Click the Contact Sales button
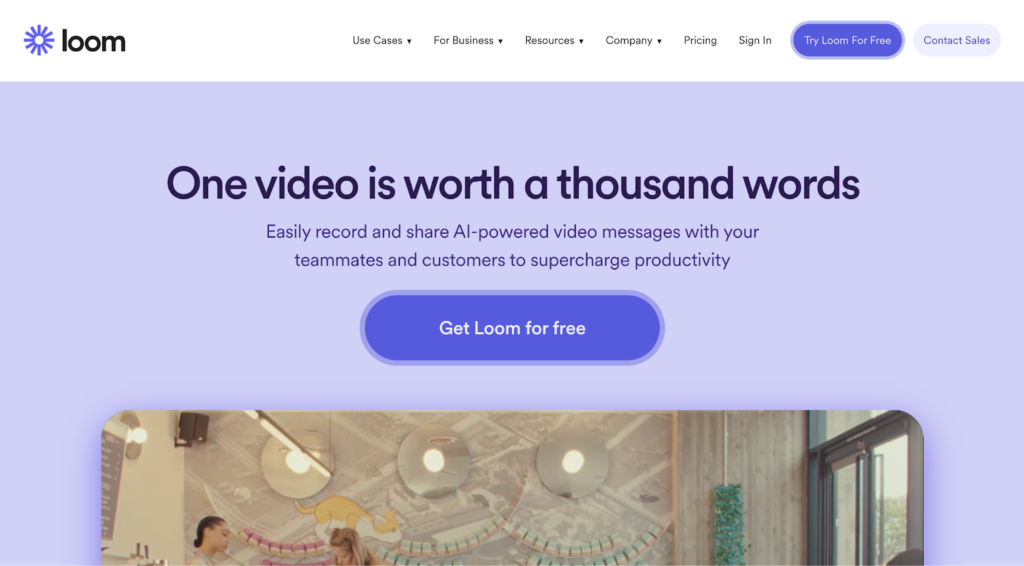The height and width of the screenshot is (566, 1024). click(x=957, y=40)
